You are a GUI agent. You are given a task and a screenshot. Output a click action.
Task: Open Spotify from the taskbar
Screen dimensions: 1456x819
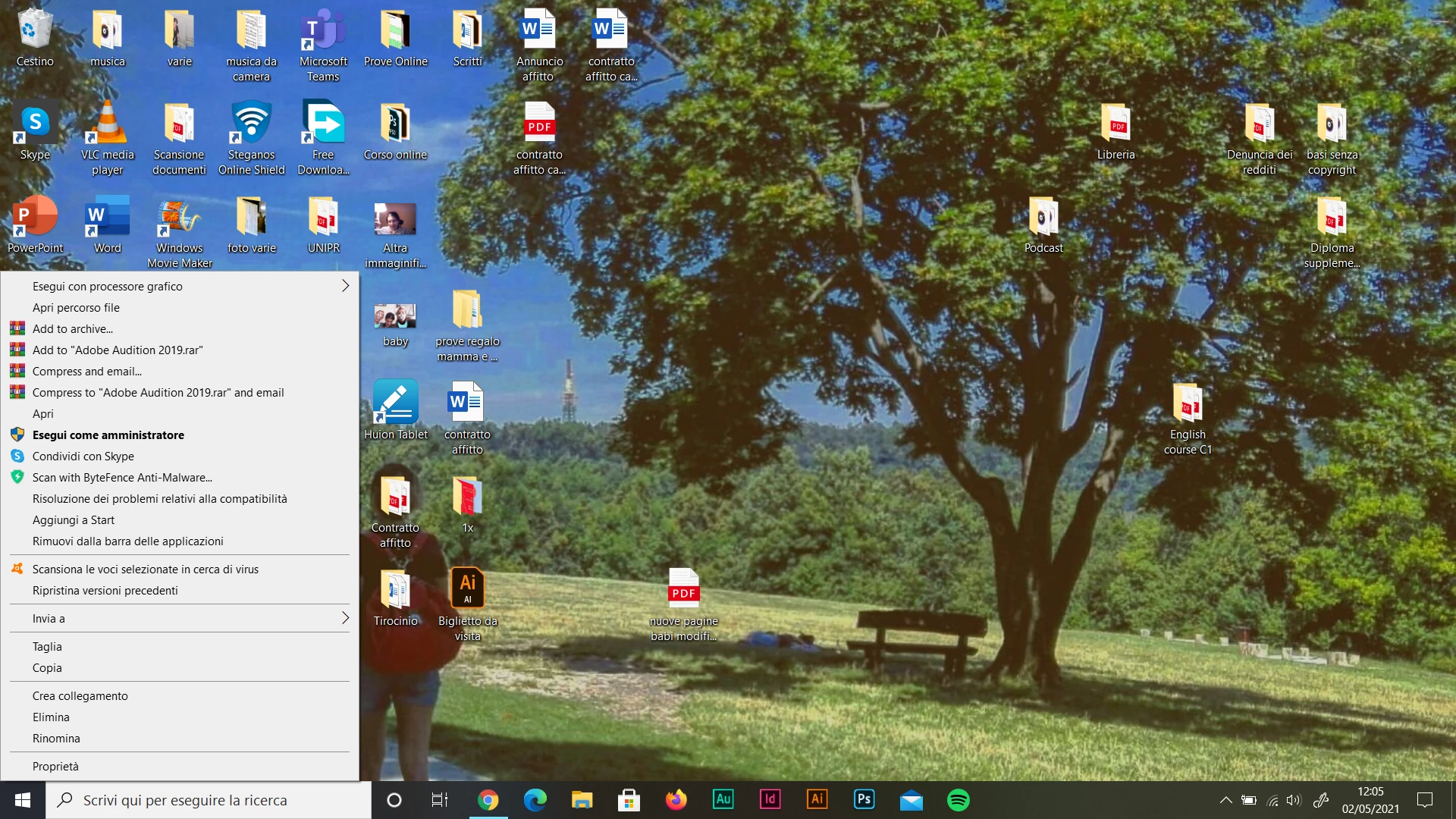pyautogui.click(x=959, y=800)
